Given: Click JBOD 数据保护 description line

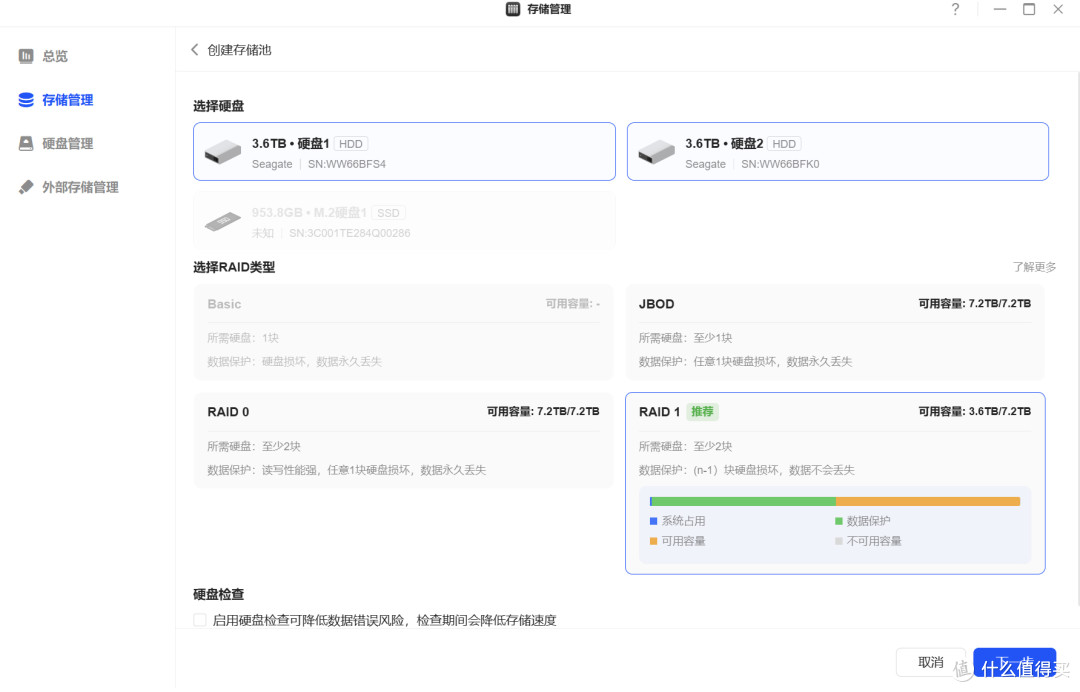Looking at the screenshot, I should click(745, 361).
